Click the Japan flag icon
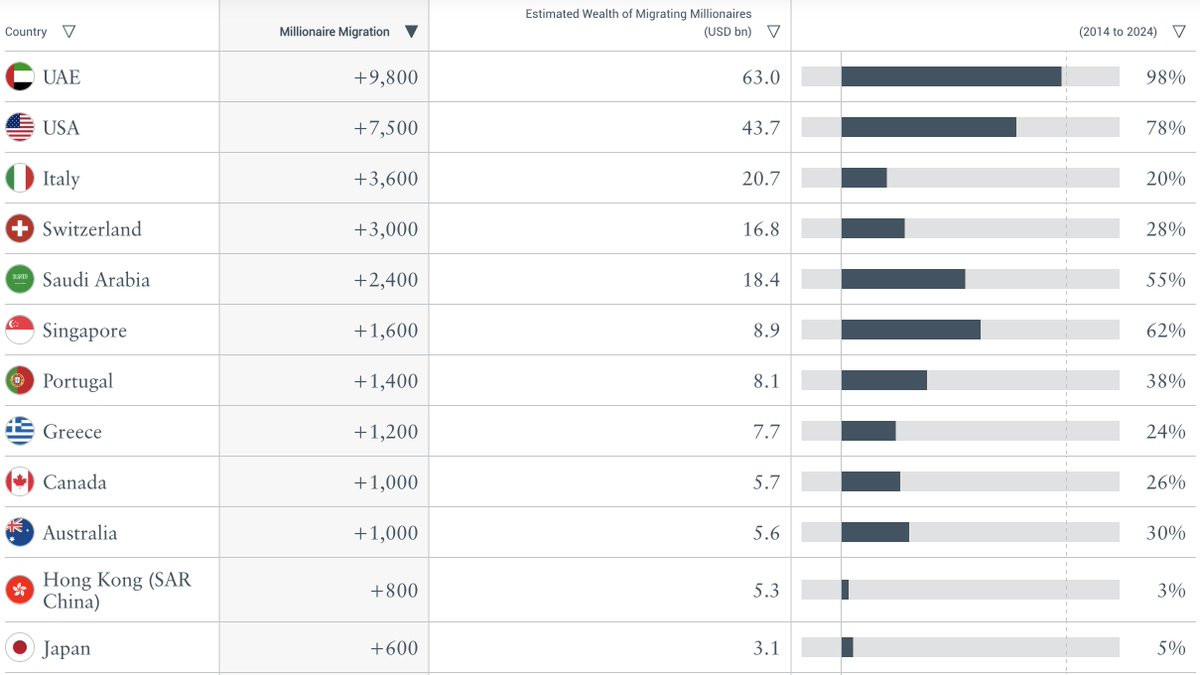1200x675 pixels. pyautogui.click(x=20, y=648)
